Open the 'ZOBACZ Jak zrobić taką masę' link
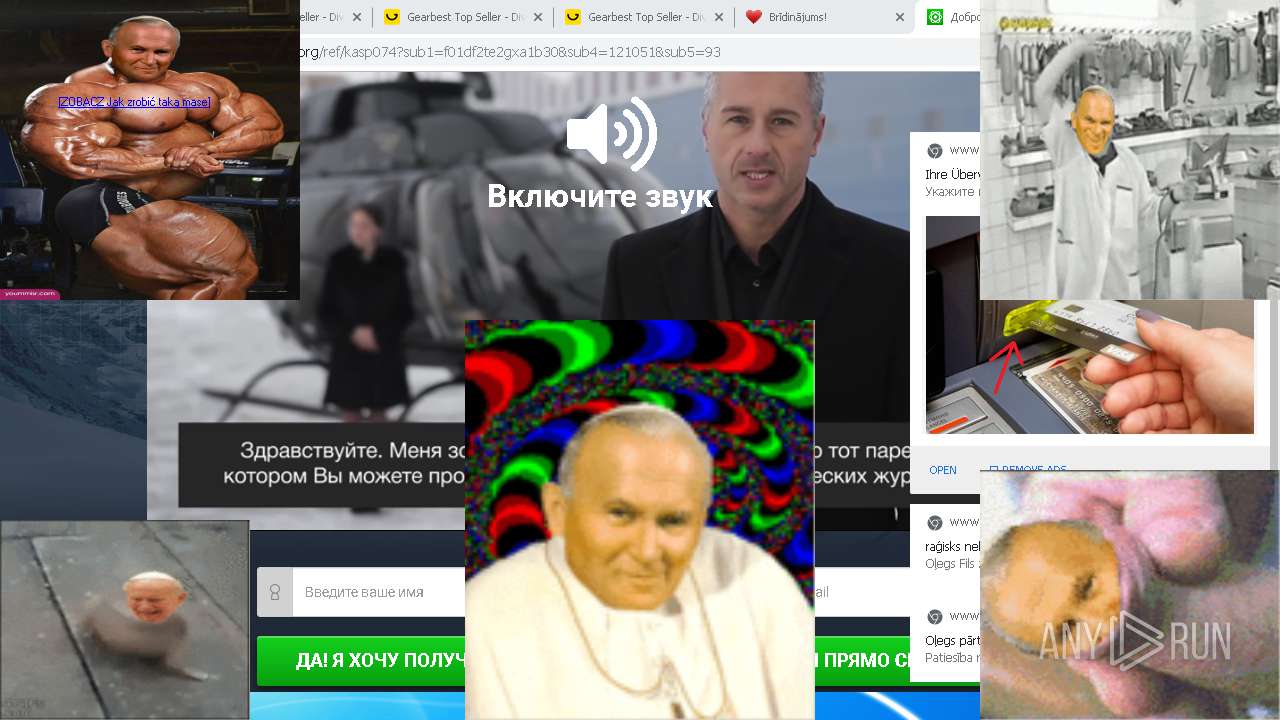The image size is (1280, 720). pos(134,102)
